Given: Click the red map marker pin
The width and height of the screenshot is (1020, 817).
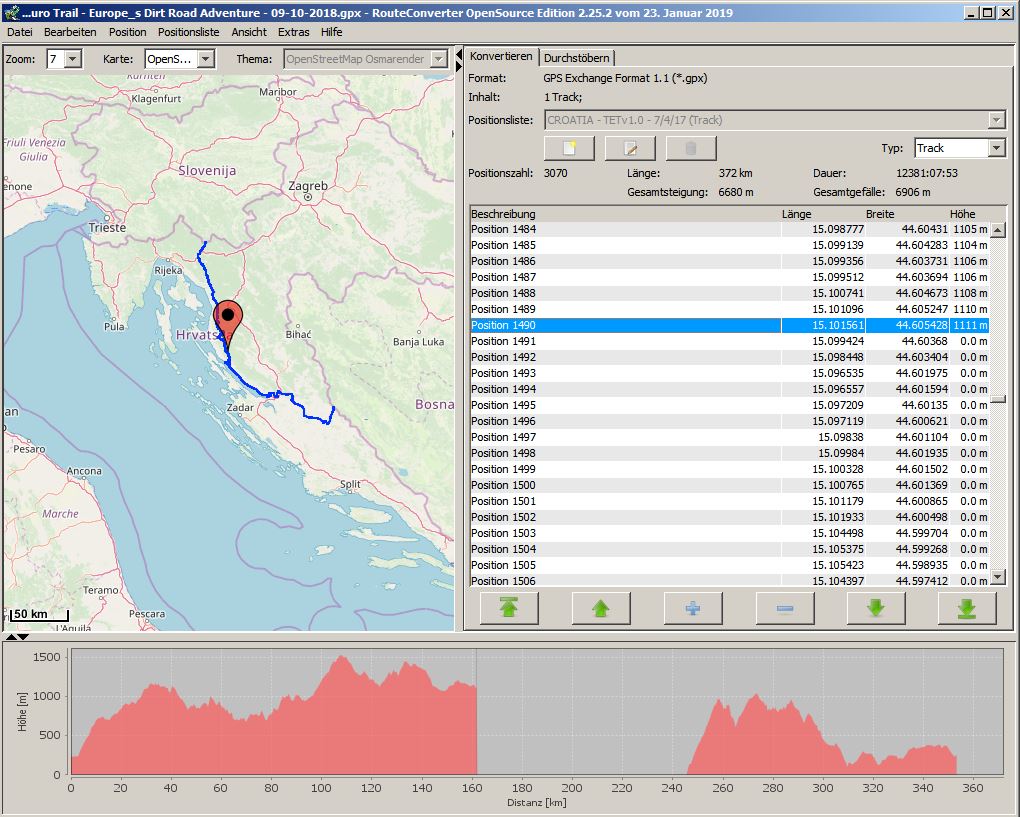Looking at the screenshot, I should pyautogui.click(x=228, y=320).
